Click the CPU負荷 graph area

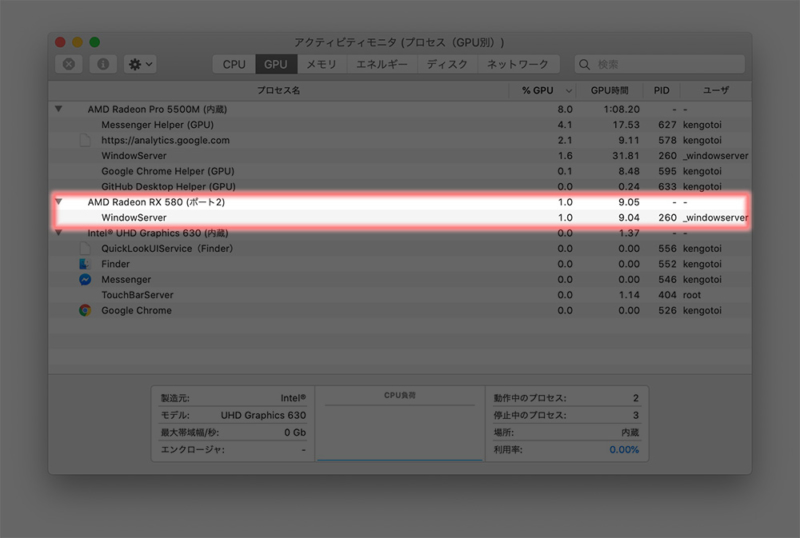(399, 433)
